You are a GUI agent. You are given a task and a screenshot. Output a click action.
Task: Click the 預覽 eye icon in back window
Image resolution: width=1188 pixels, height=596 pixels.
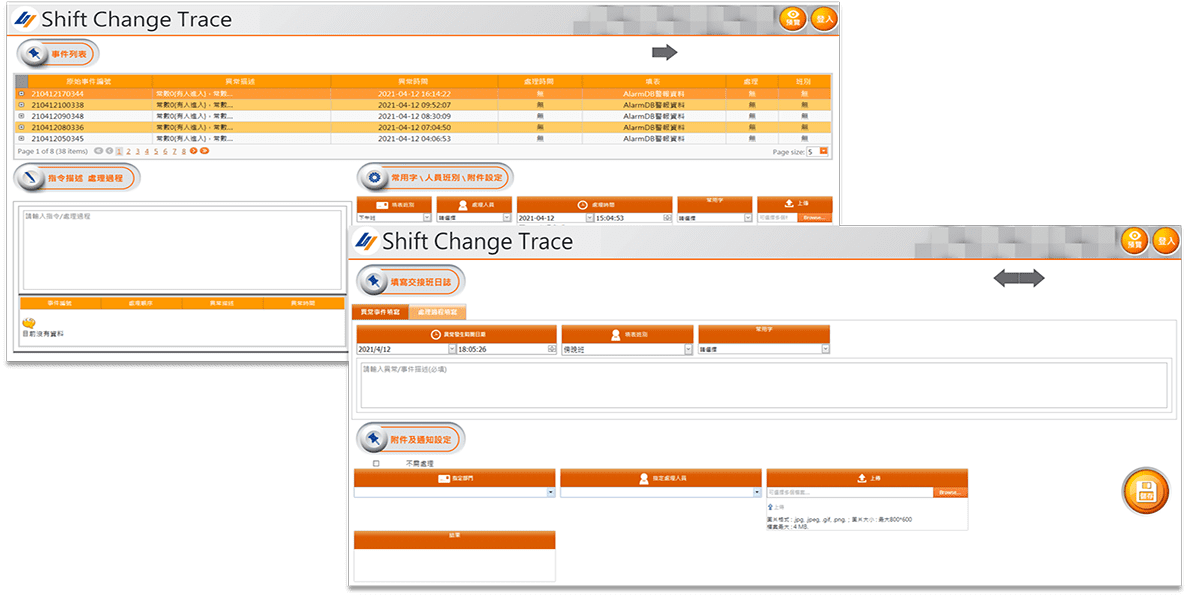click(x=793, y=18)
